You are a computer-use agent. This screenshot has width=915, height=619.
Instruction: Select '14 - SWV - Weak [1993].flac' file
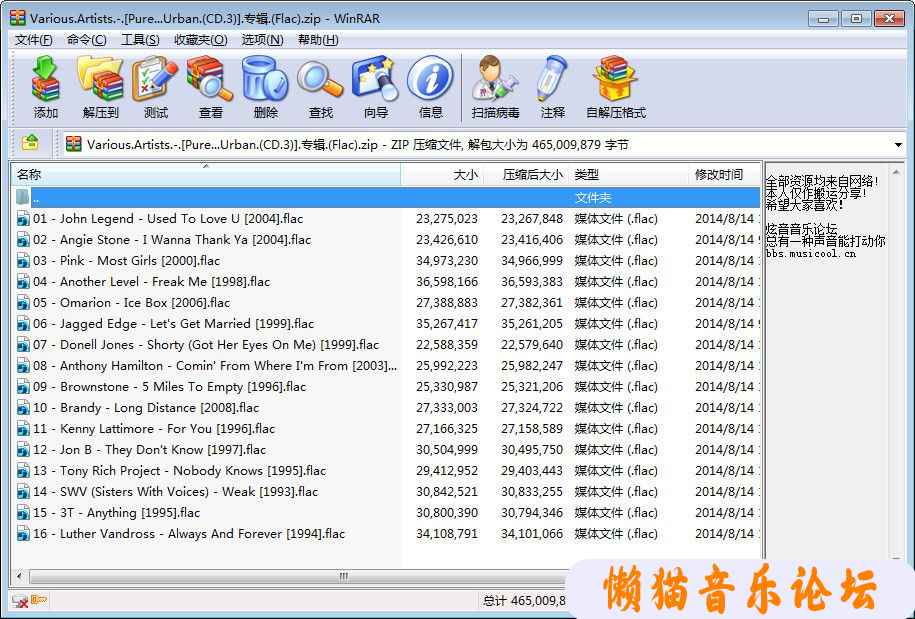pyautogui.click(x=387, y=492)
